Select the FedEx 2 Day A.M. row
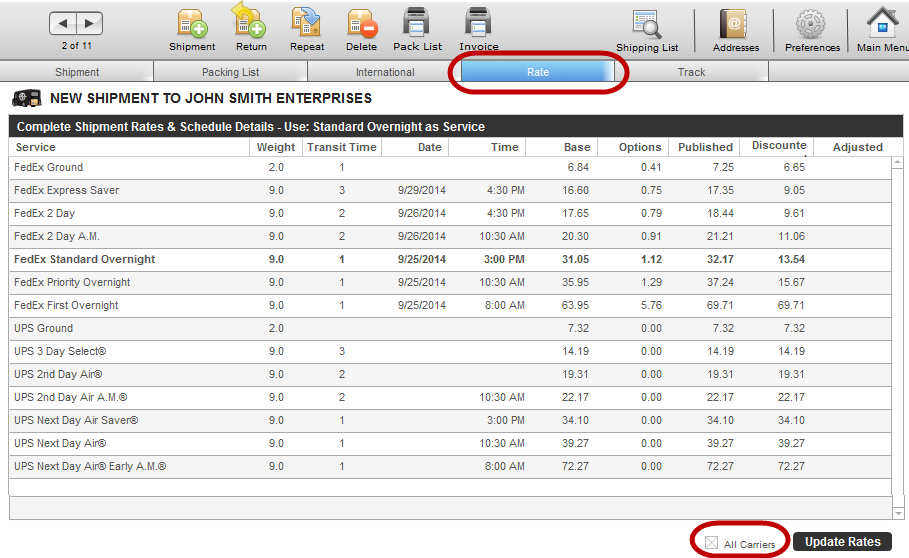Viewport: 909px width, 558px height. pyautogui.click(x=450, y=236)
